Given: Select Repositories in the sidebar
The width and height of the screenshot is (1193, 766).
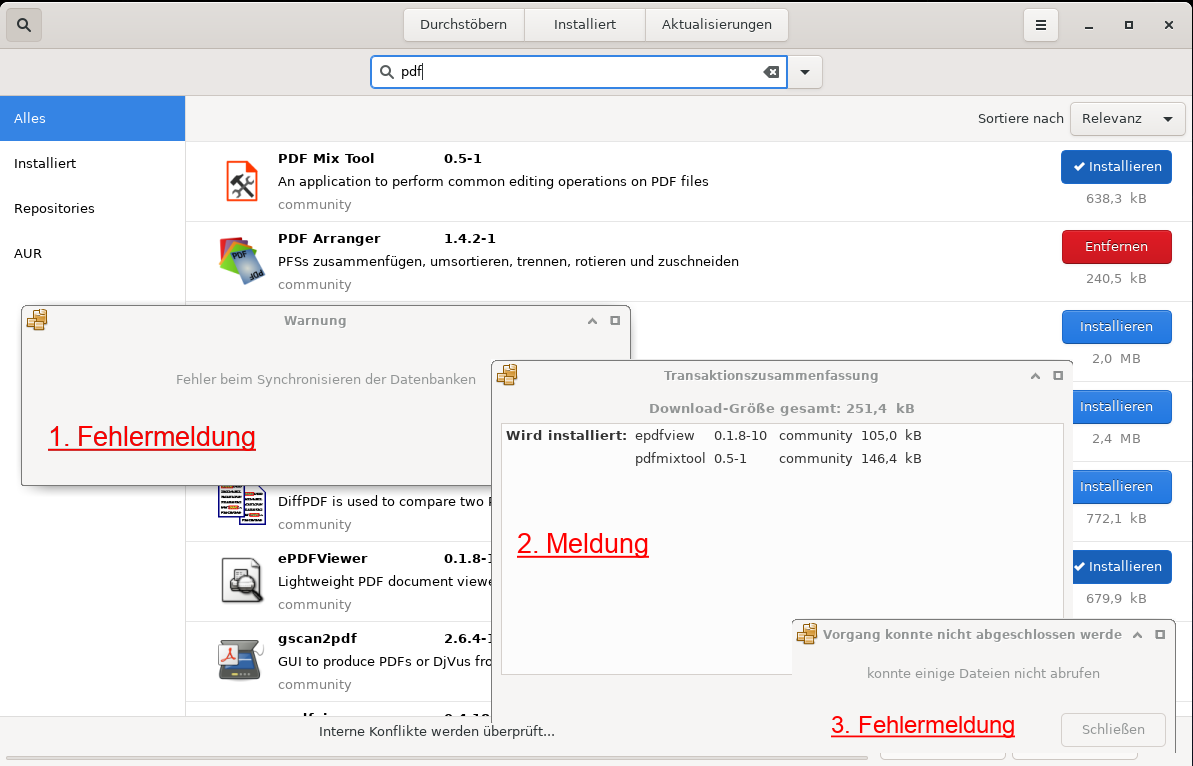Looking at the screenshot, I should [x=92, y=208].
